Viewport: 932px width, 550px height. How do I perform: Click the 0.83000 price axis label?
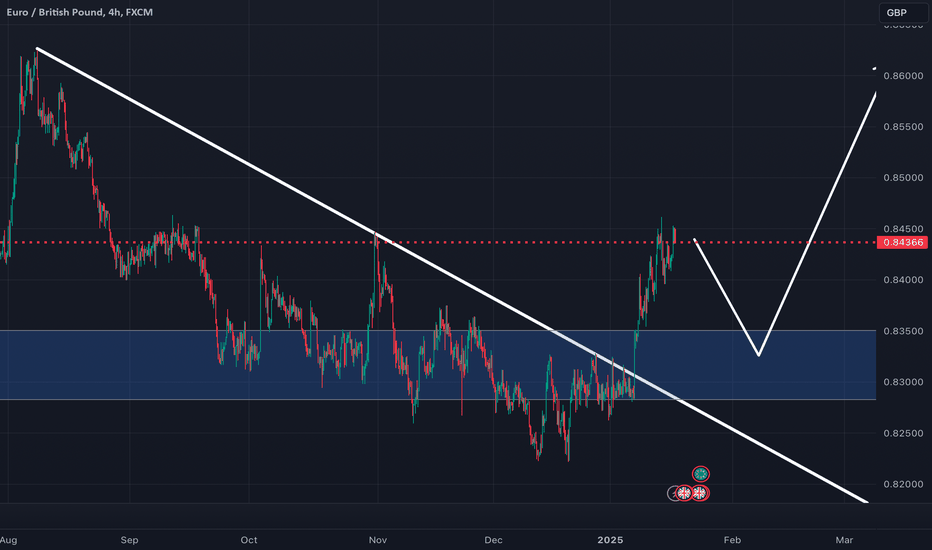903,382
